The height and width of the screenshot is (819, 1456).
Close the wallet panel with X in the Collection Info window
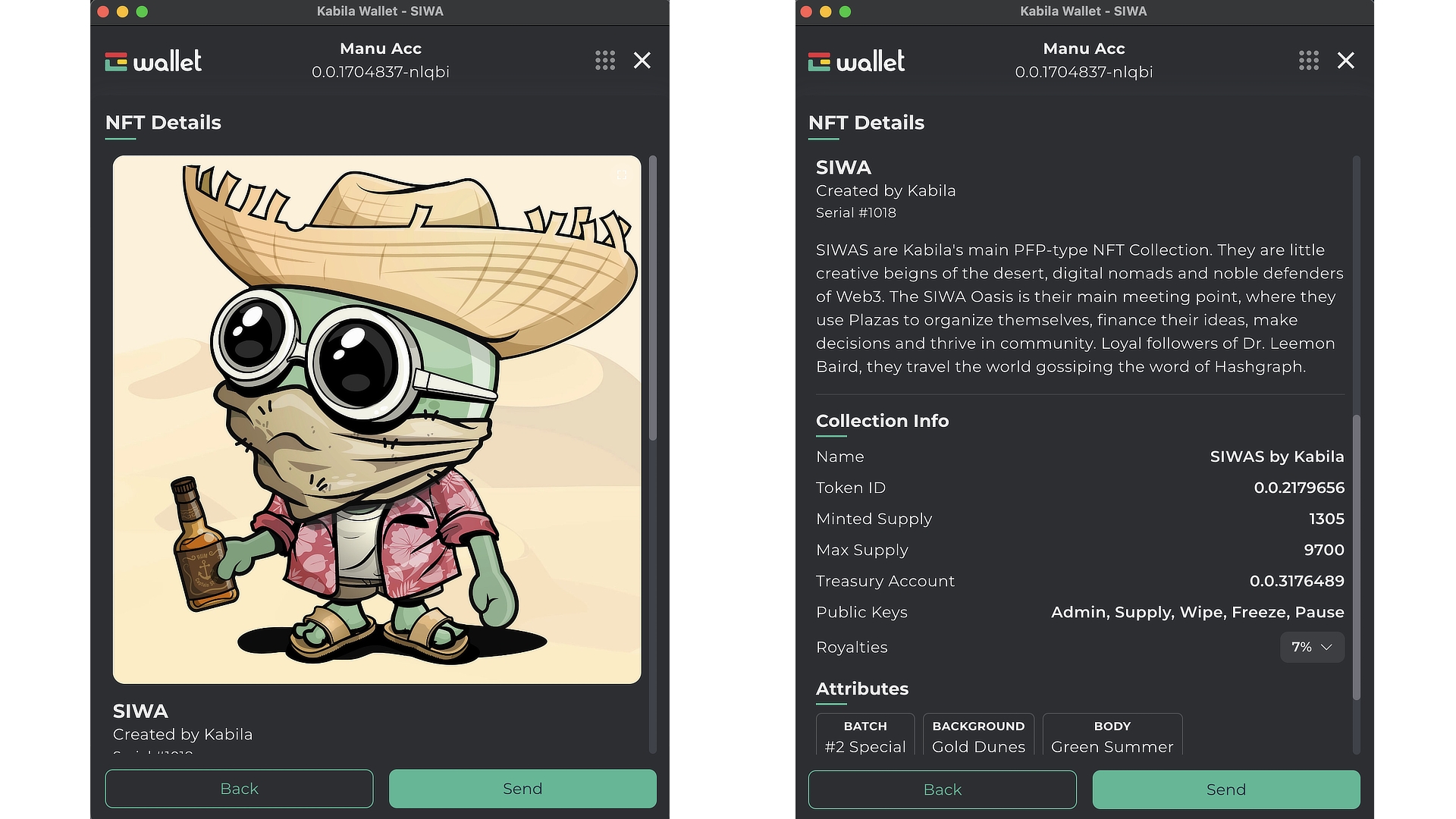point(1345,61)
